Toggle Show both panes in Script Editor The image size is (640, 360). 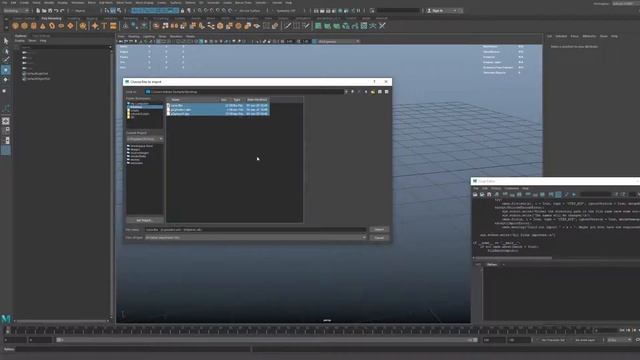tap(542, 195)
